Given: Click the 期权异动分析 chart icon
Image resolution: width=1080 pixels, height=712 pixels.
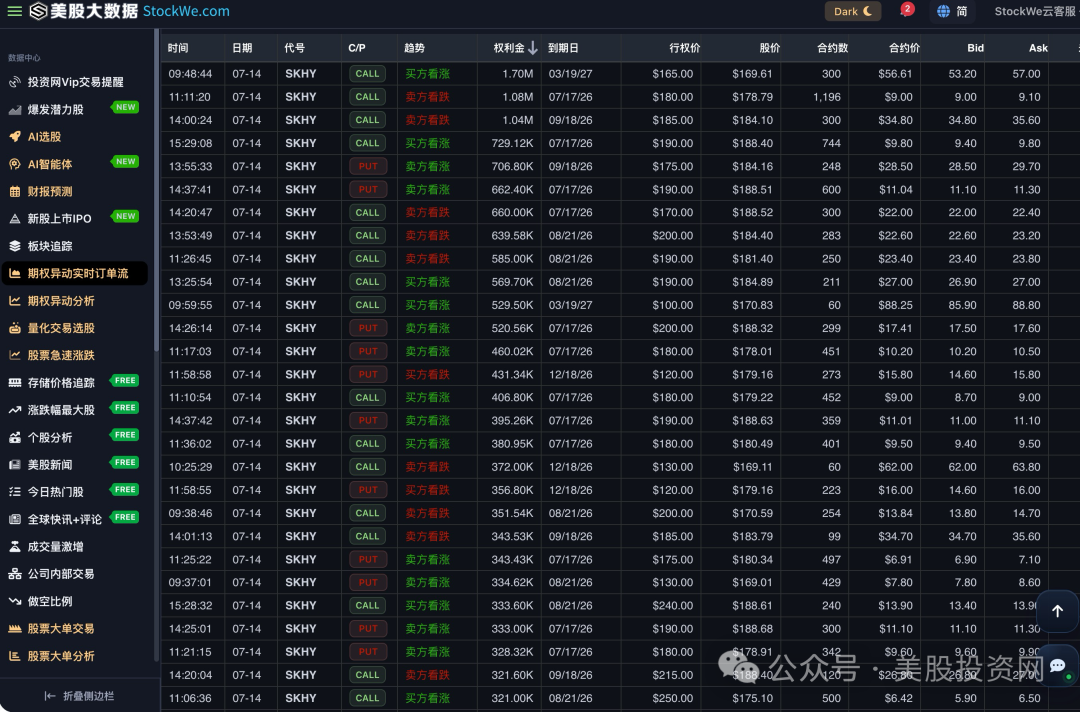Looking at the screenshot, I should [14, 301].
